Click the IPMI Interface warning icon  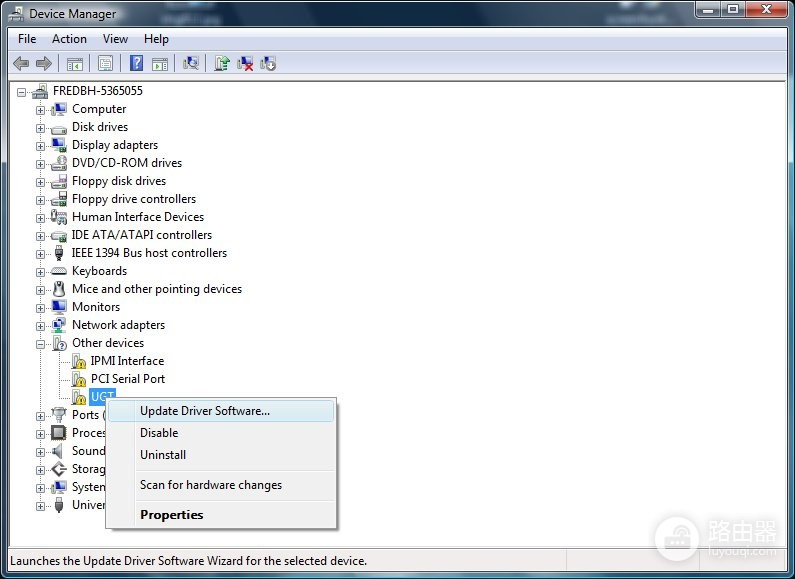[x=79, y=361]
